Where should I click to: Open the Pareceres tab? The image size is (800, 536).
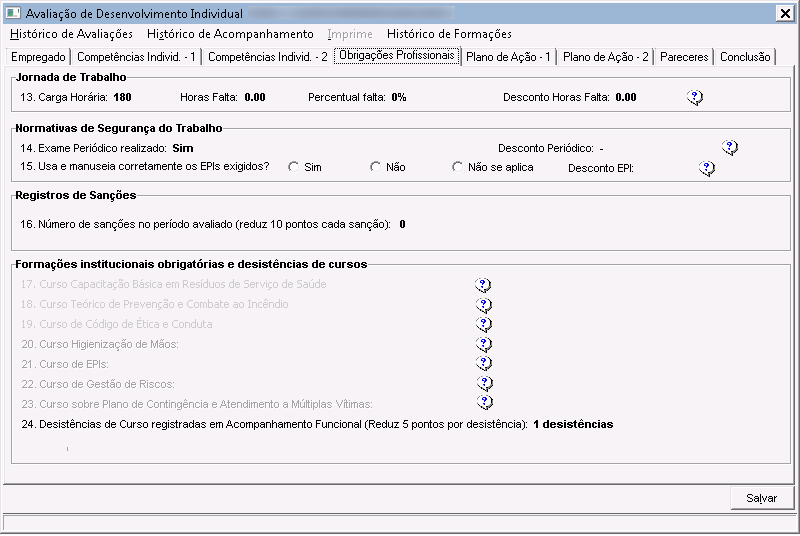pos(684,57)
